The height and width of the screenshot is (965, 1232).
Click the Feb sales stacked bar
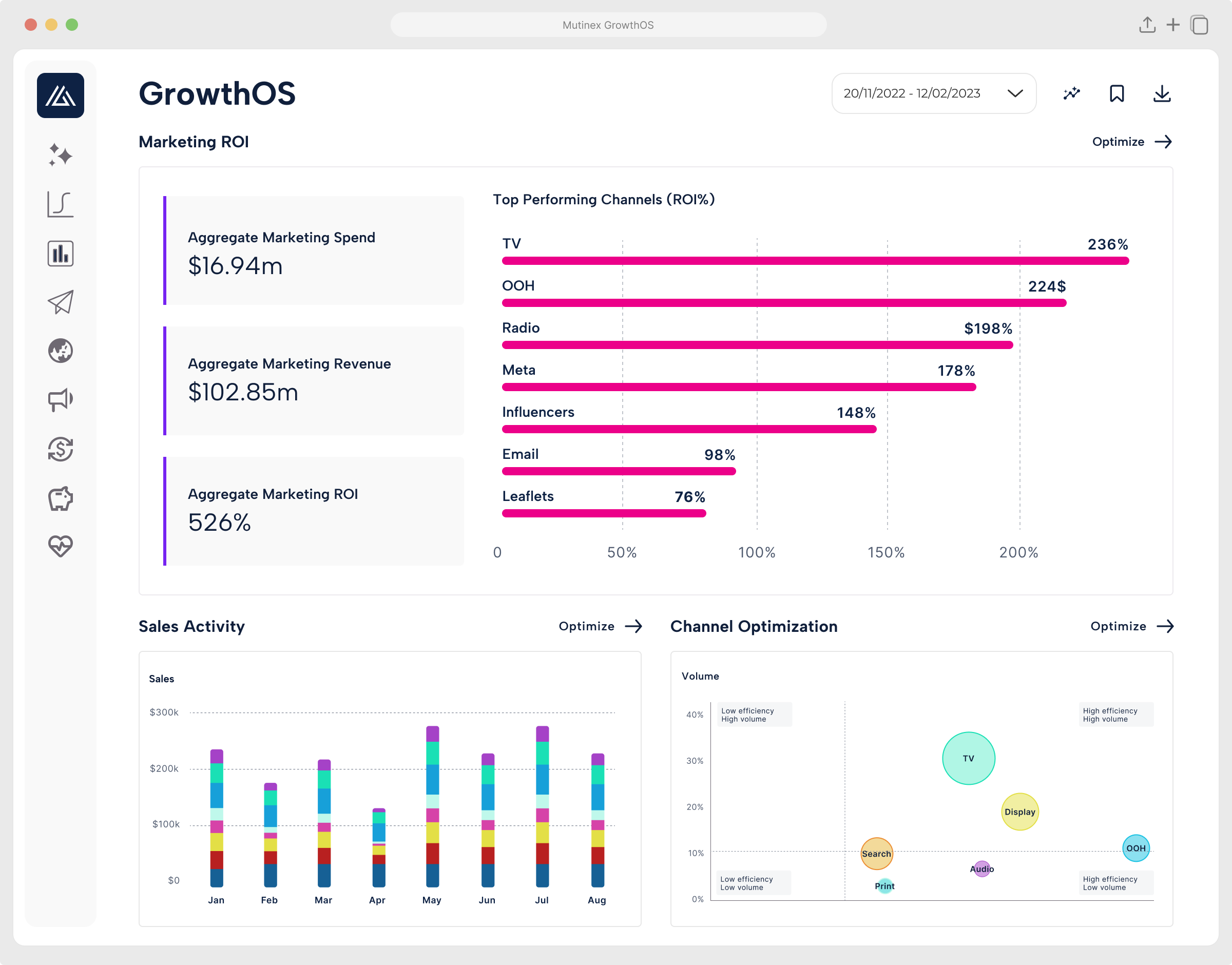point(271,835)
